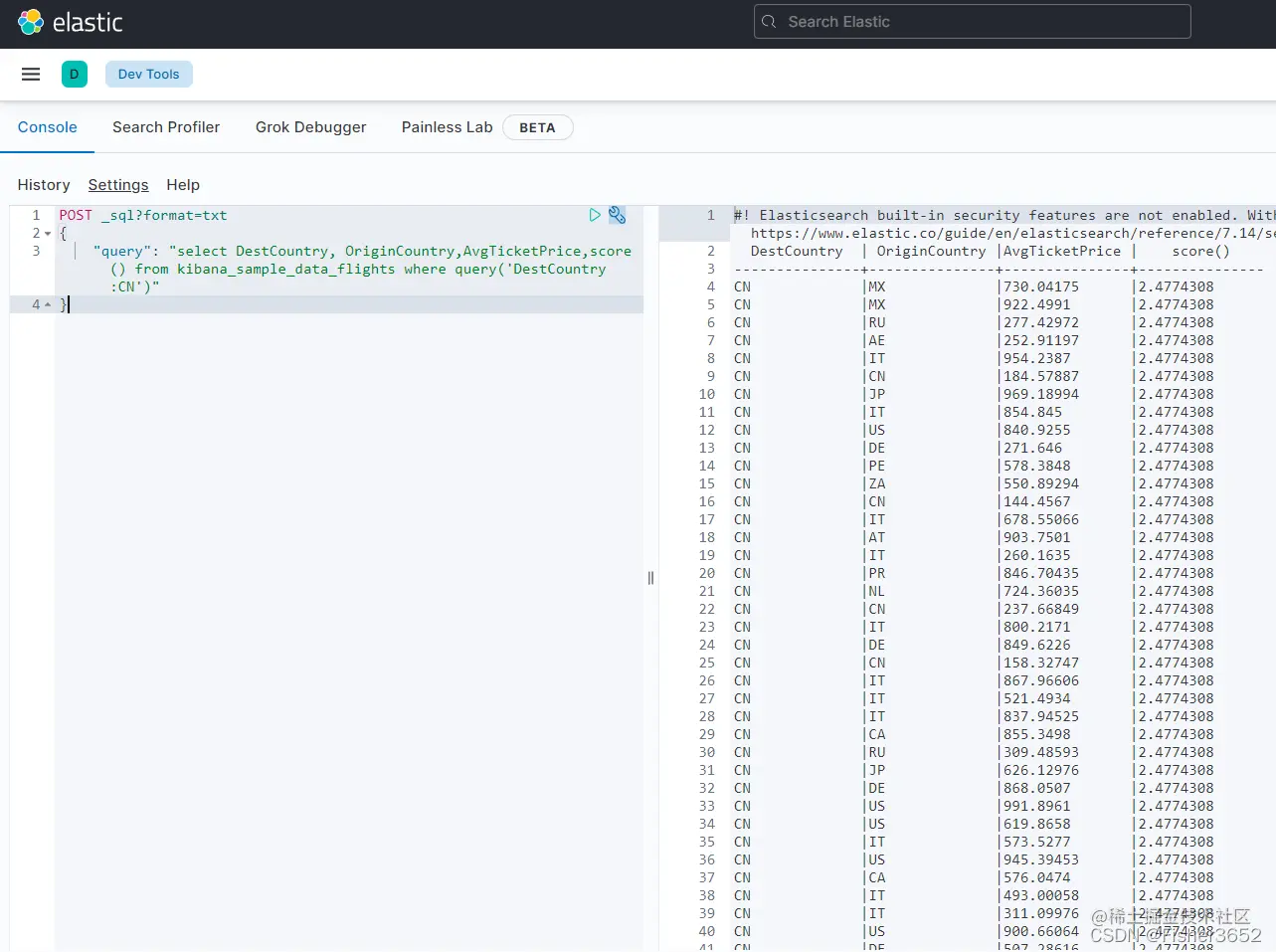Screen dimensions: 1276x952
Task: Open the Painless Lab tab
Action: (447, 127)
